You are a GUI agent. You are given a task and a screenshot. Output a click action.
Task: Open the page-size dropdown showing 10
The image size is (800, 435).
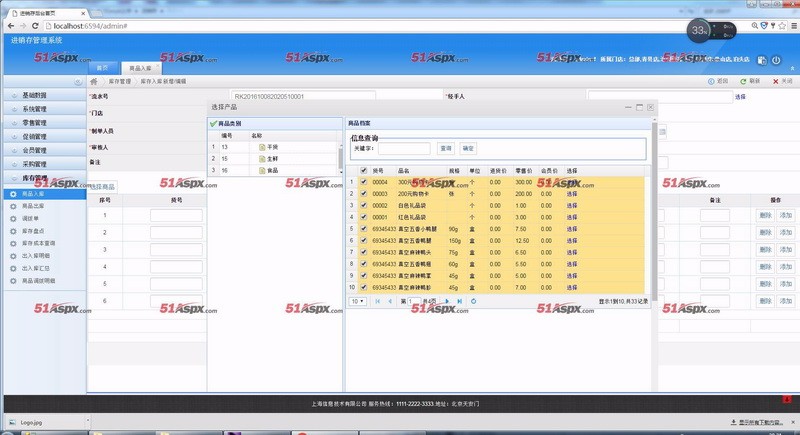(358, 301)
